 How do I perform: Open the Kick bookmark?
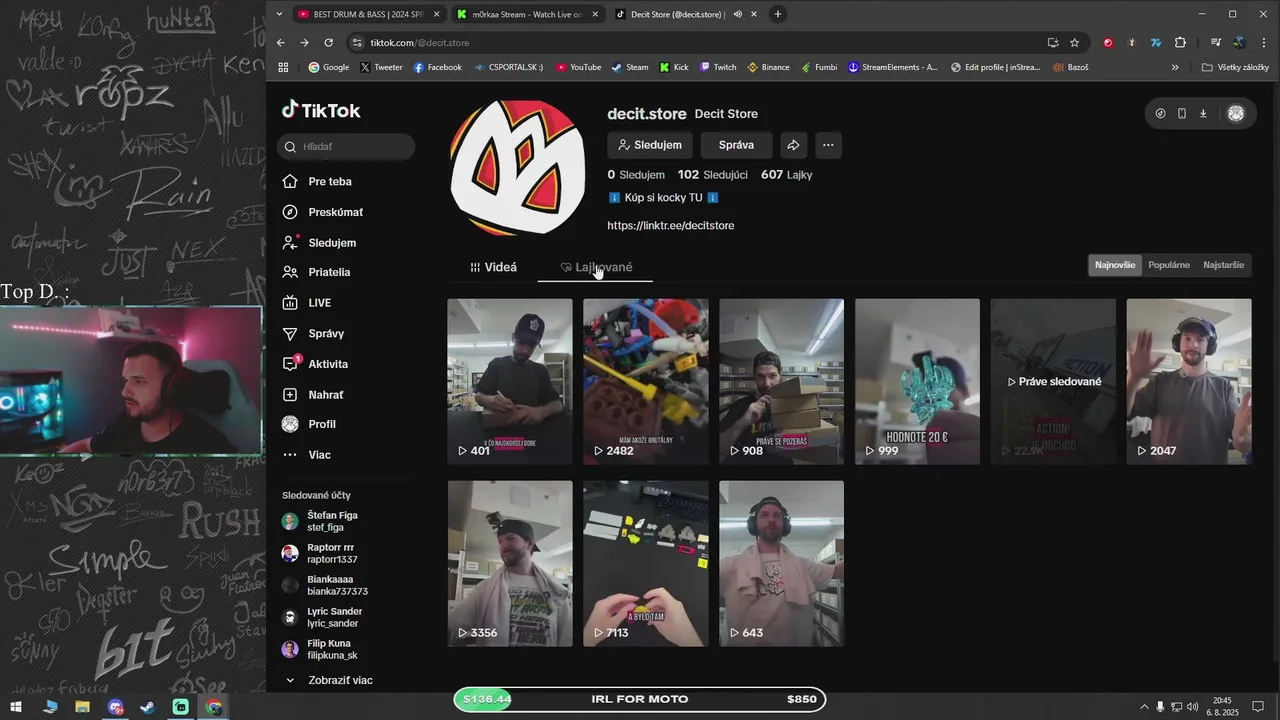coord(675,67)
